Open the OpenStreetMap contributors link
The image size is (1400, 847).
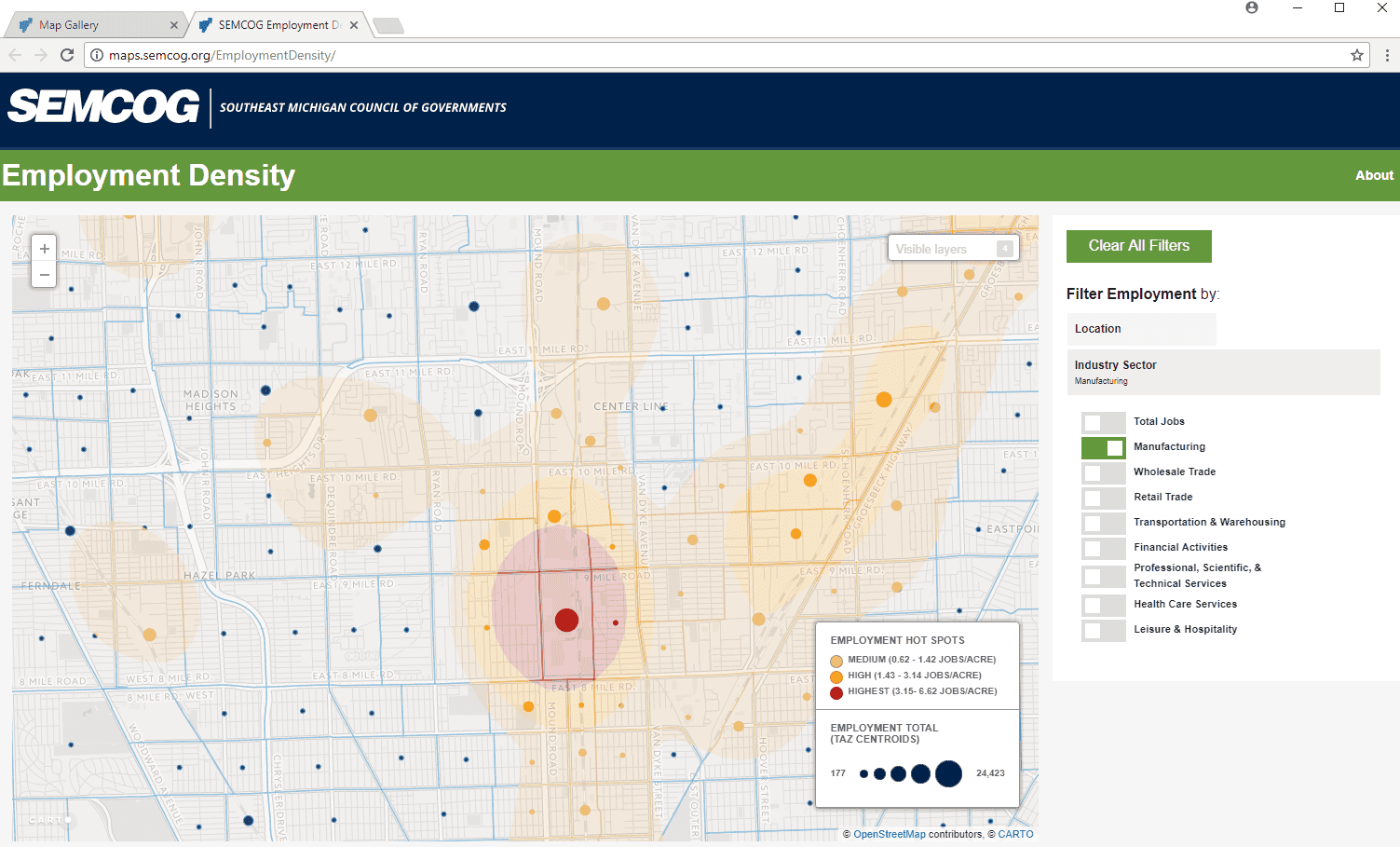889,833
